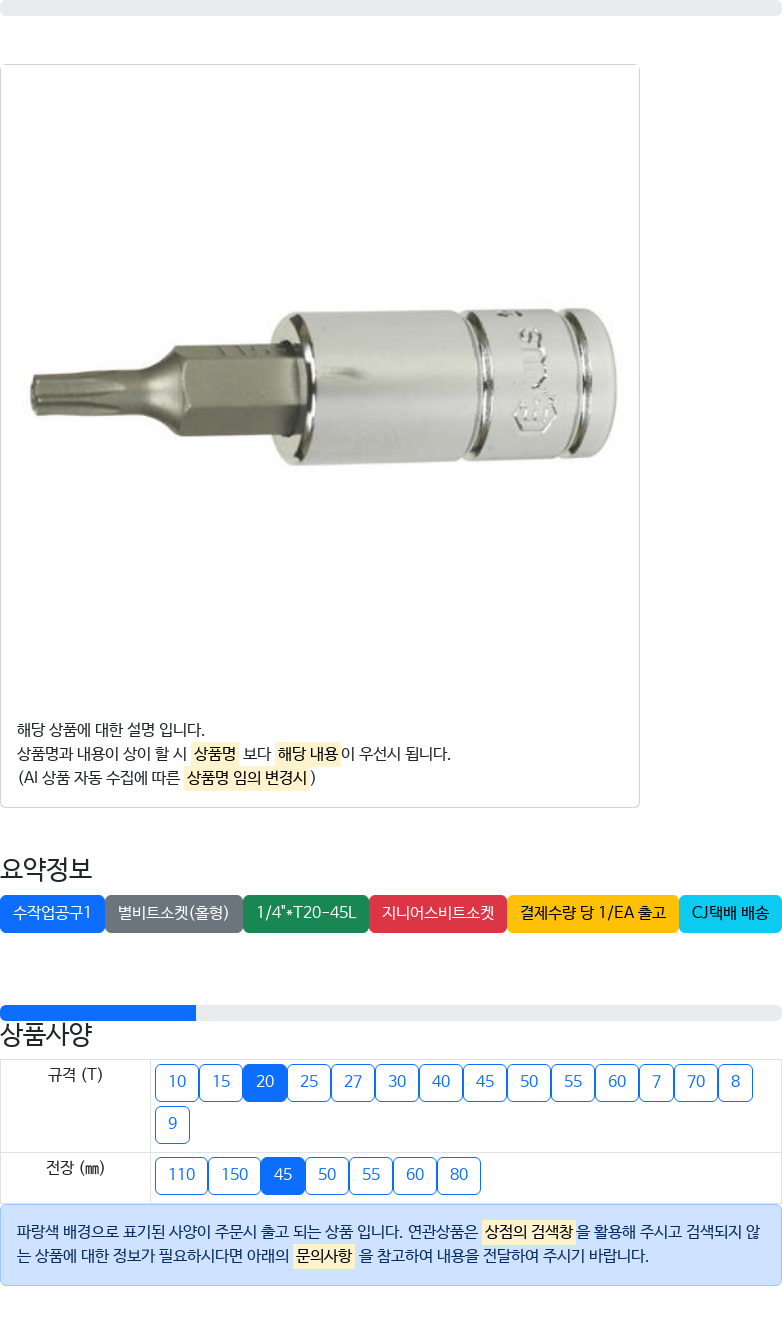782x1341 pixels.
Task: Select T40 size option
Action: pos(441,1082)
